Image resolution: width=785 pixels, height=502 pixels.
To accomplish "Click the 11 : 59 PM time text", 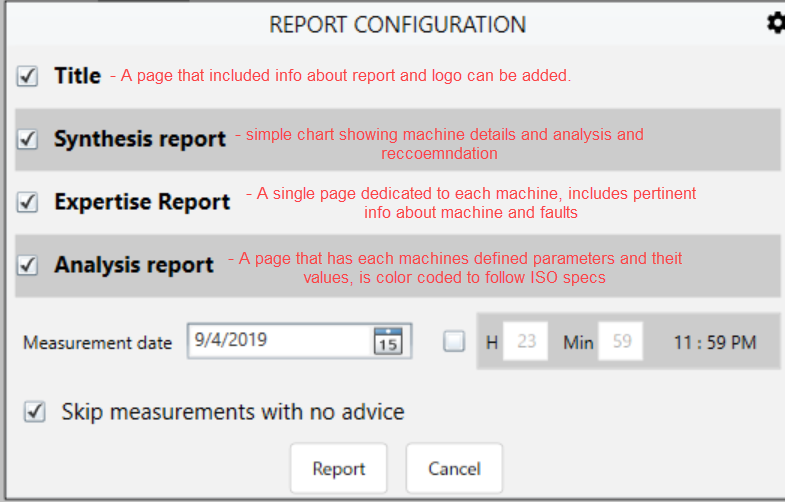I will 715,343.
